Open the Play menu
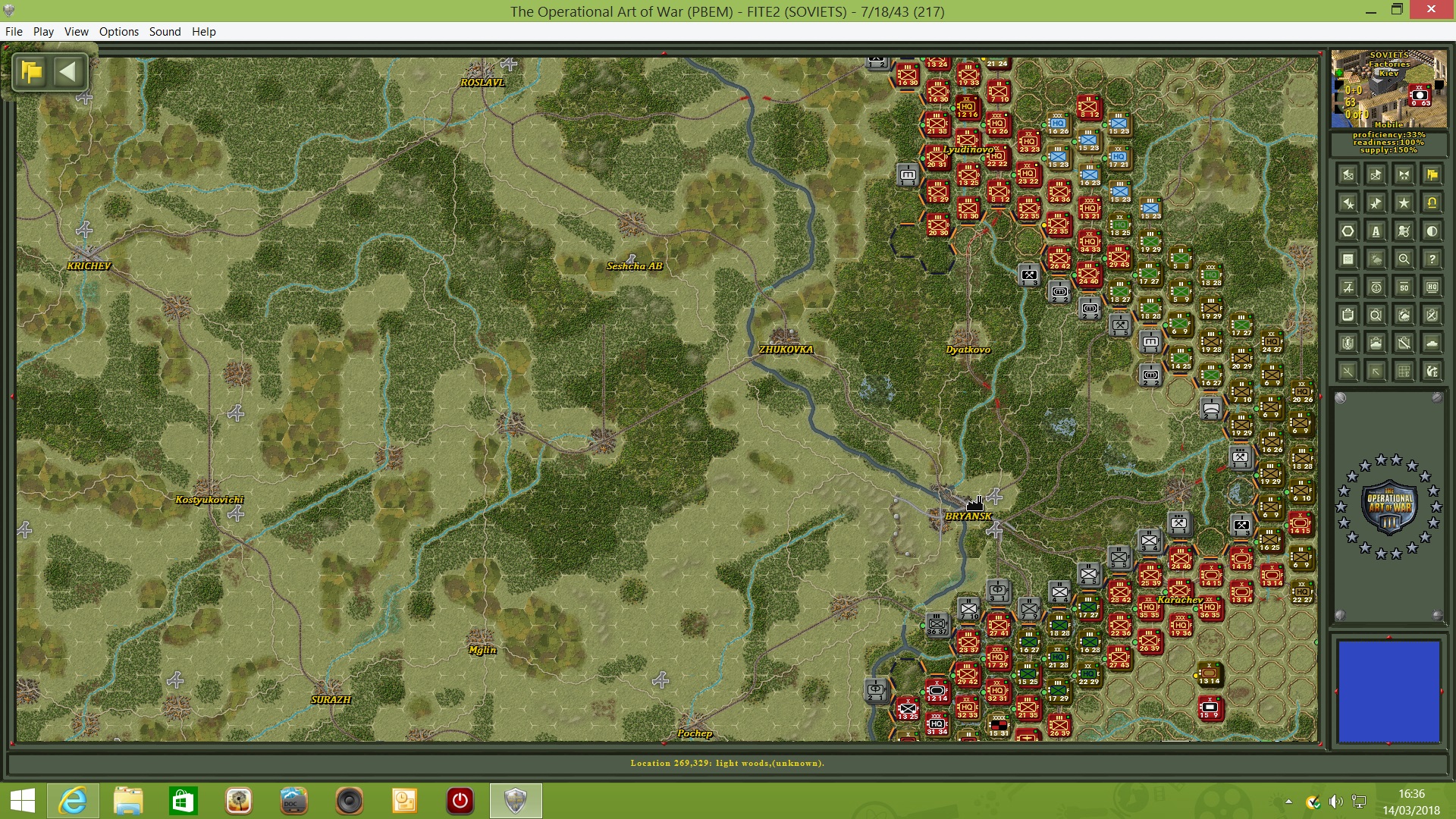 [43, 31]
